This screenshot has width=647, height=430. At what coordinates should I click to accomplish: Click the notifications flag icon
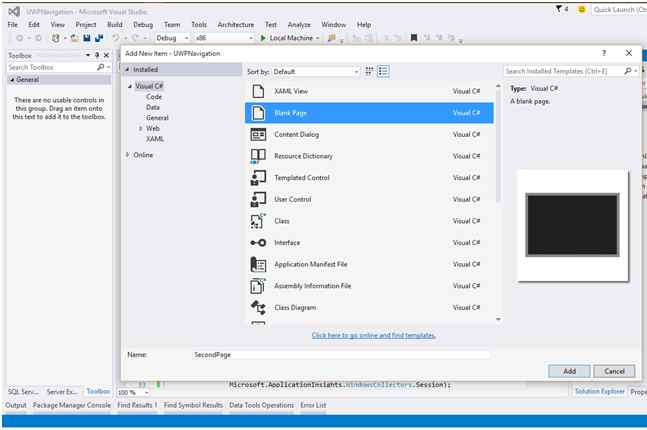pyautogui.click(x=559, y=9)
